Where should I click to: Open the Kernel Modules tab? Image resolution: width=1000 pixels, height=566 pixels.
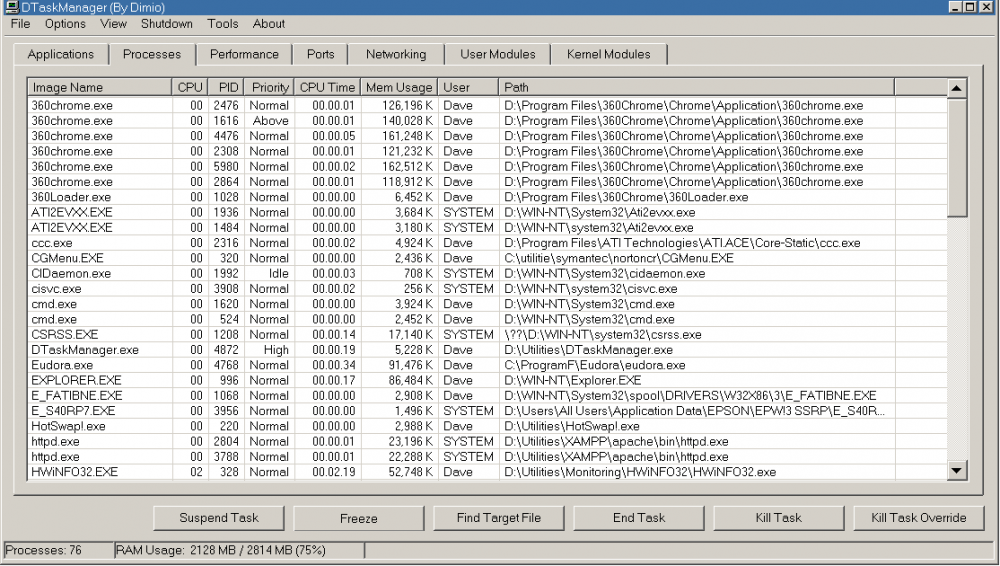[x=608, y=54]
